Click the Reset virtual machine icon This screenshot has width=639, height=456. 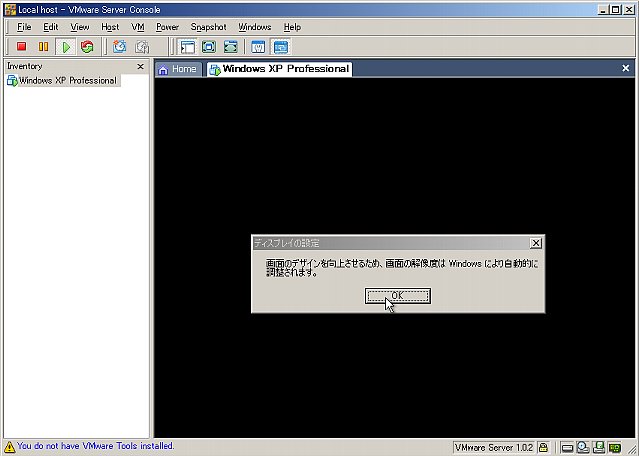(87, 46)
